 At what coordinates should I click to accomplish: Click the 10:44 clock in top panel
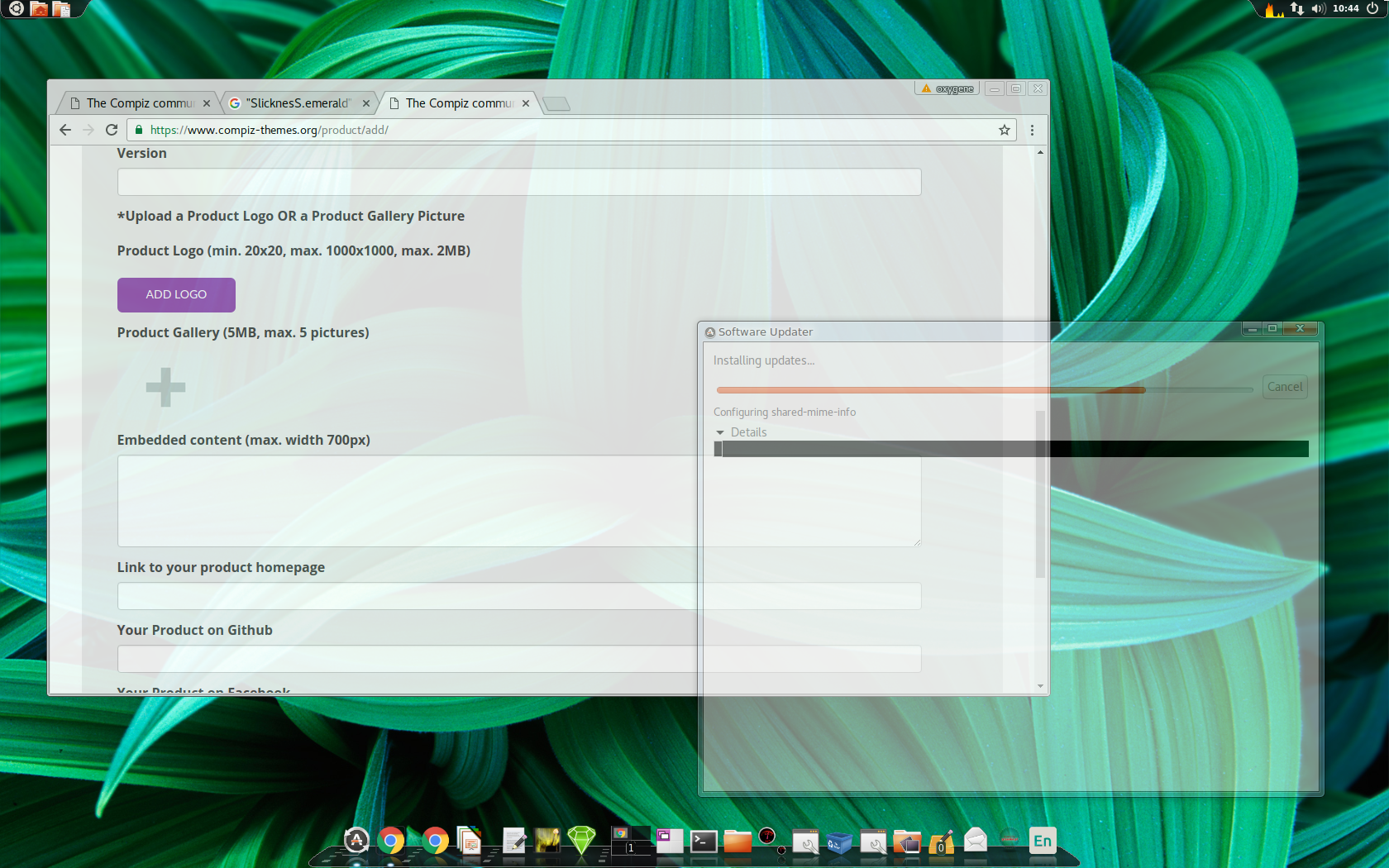[1346, 8]
